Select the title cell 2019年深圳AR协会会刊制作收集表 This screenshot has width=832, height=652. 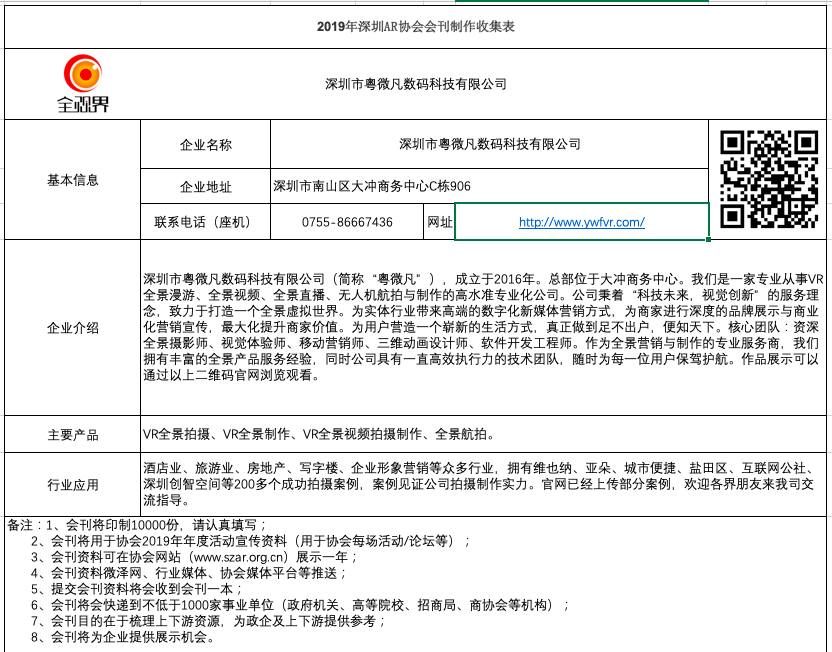(415, 27)
